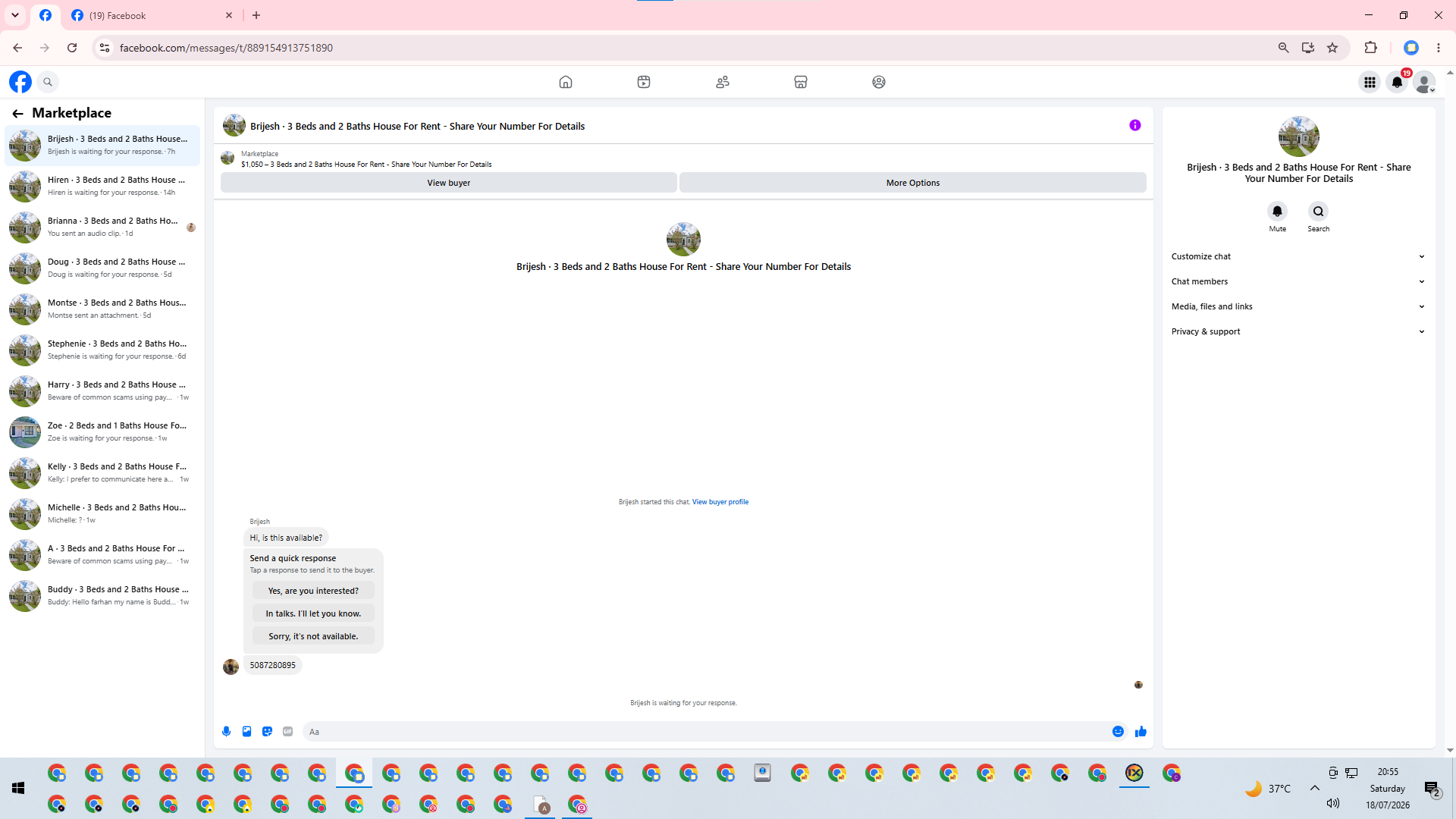Send quick reply 'Yes, are you interested?'
Screen dimensions: 1456x819
pyautogui.click(x=313, y=591)
